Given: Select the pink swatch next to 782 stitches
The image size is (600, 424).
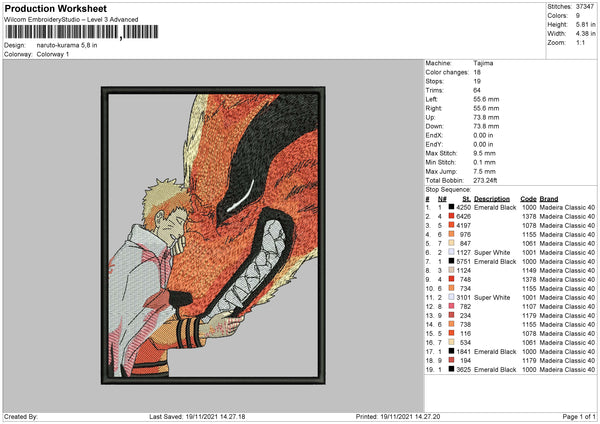Looking at the screenshot, I should pyautogui.click(x=451, y=307).
